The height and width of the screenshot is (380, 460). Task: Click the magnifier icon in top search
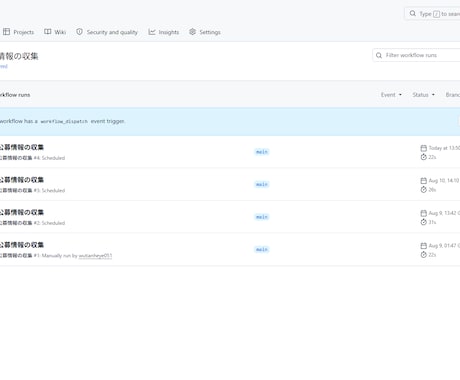pos(413,13)
